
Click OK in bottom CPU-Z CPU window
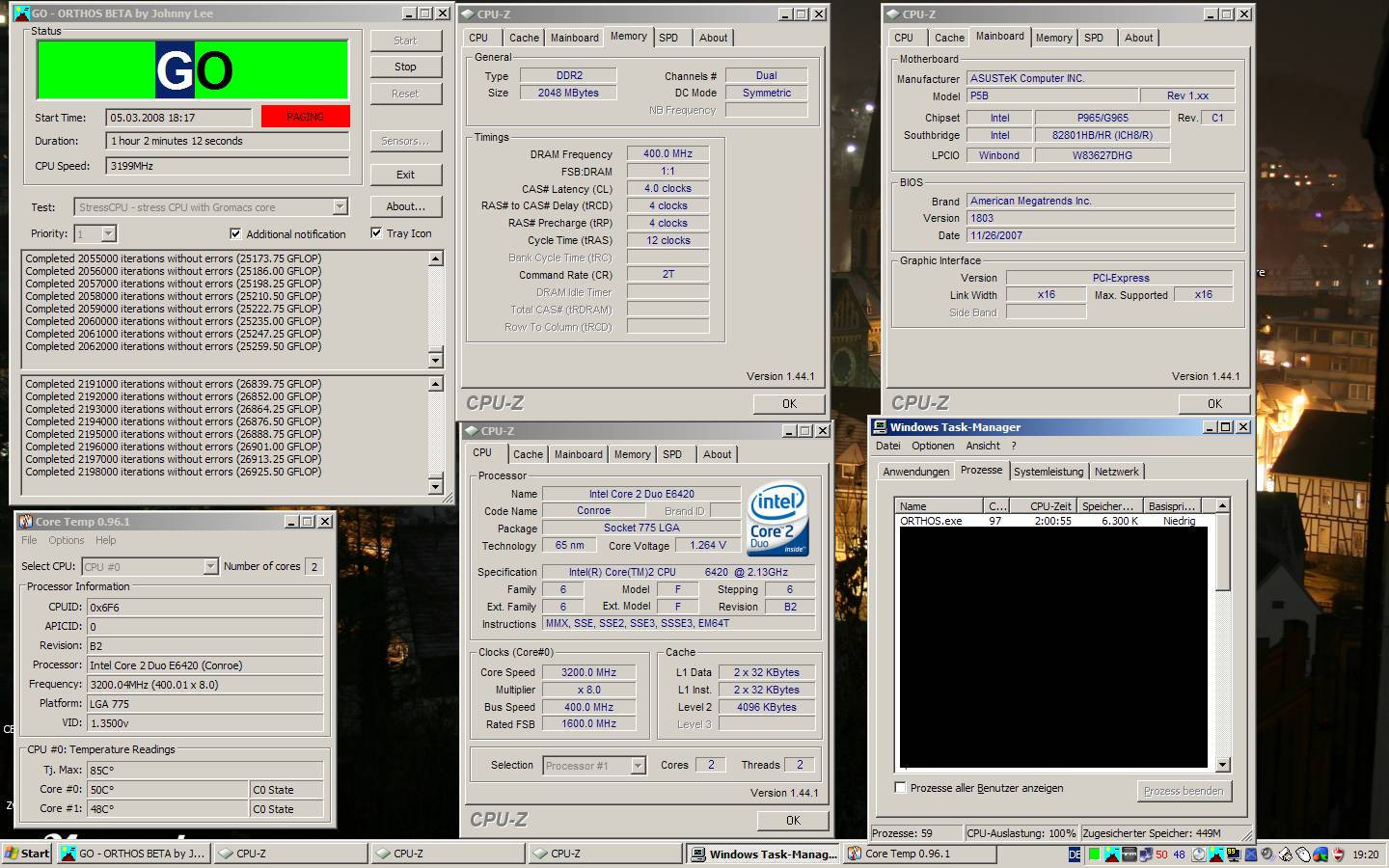pyautogui.click(x=793, y=821)
